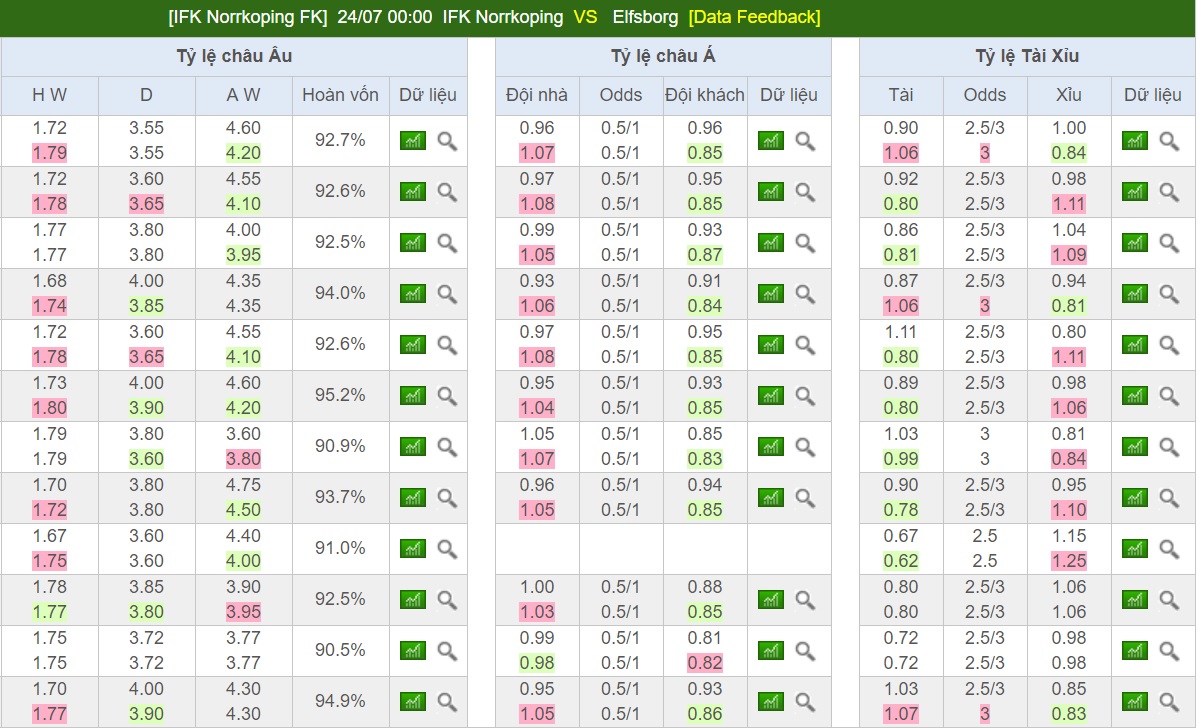Click magnifier for Tài Xỉu row 1.03 / 0.85
The width and height of the screenshot is (1198, 728).
[x=1169, y=701]
